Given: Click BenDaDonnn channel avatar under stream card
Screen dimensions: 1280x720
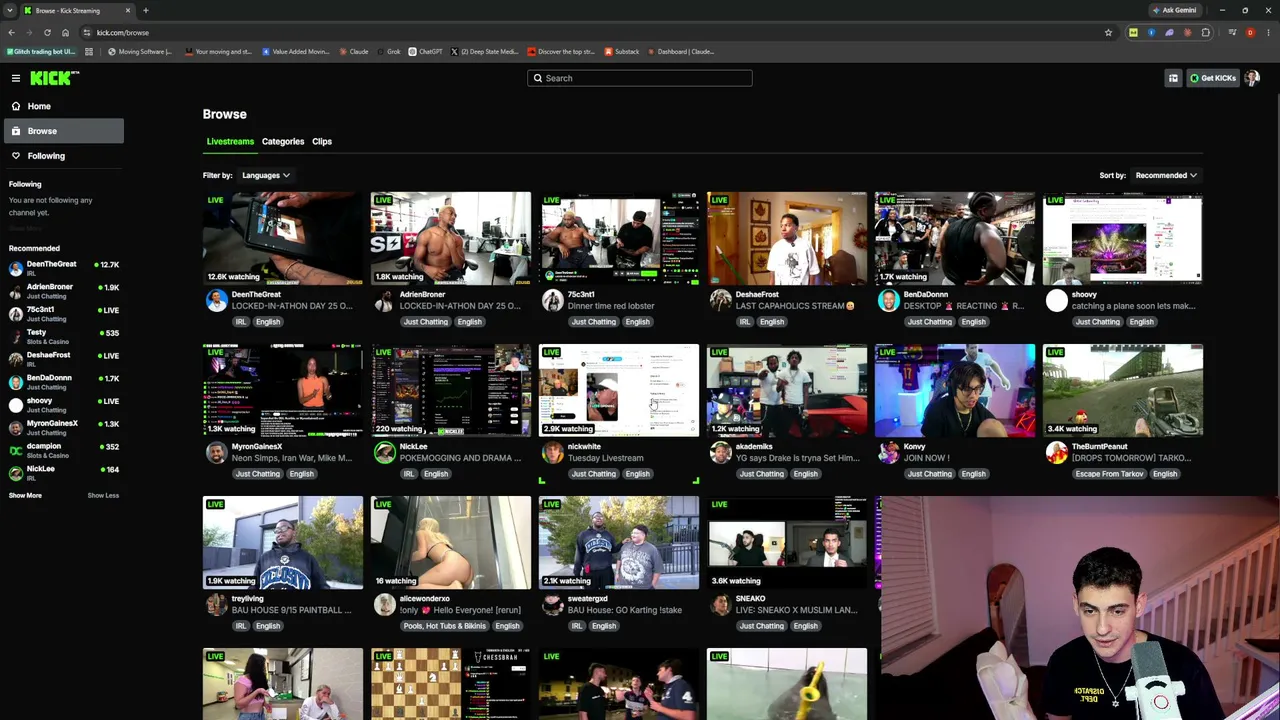Looking at the screenshot, I should [x=888, y=300].
